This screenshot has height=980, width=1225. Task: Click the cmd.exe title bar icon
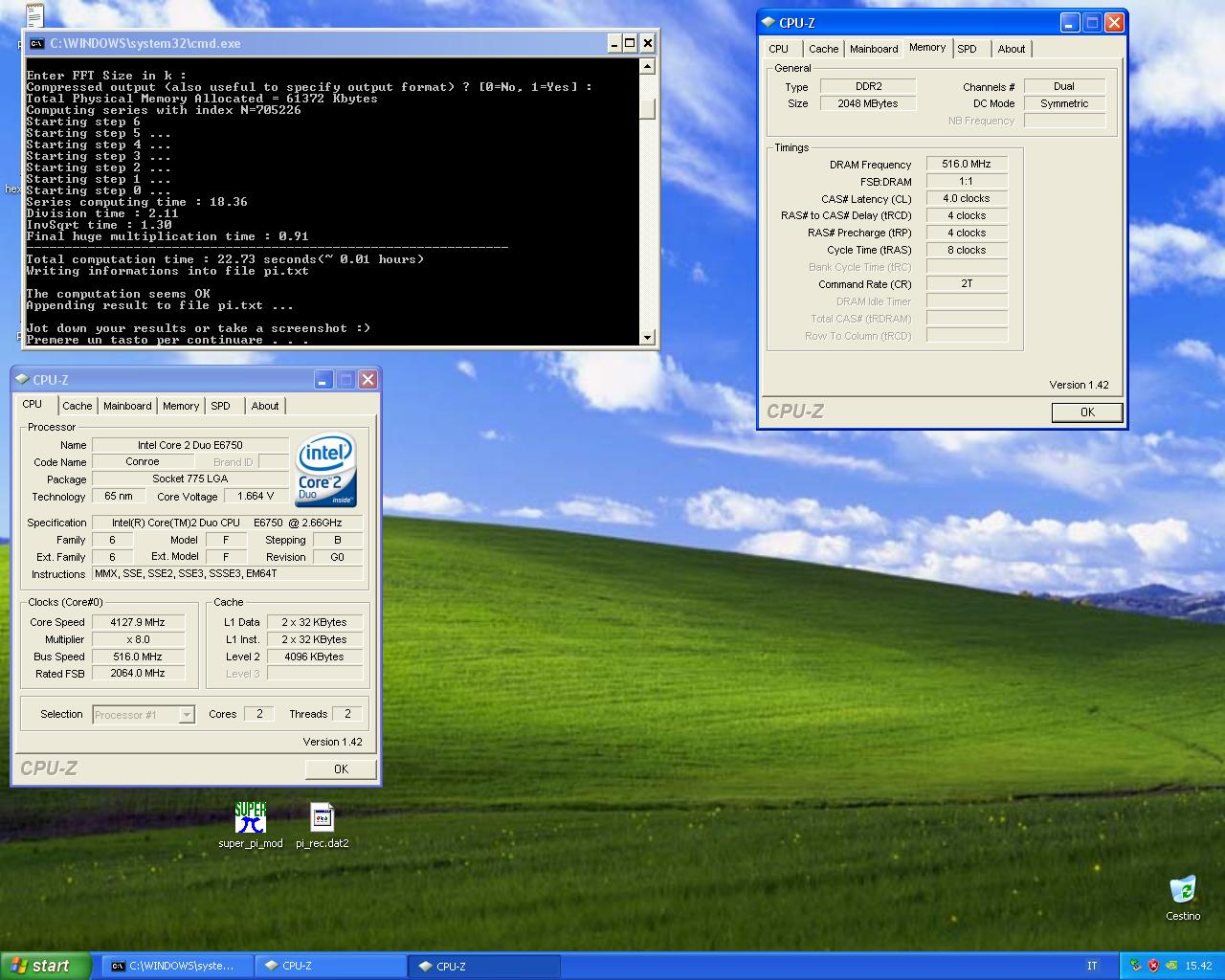pyautogui.click(x=36, y=43)
